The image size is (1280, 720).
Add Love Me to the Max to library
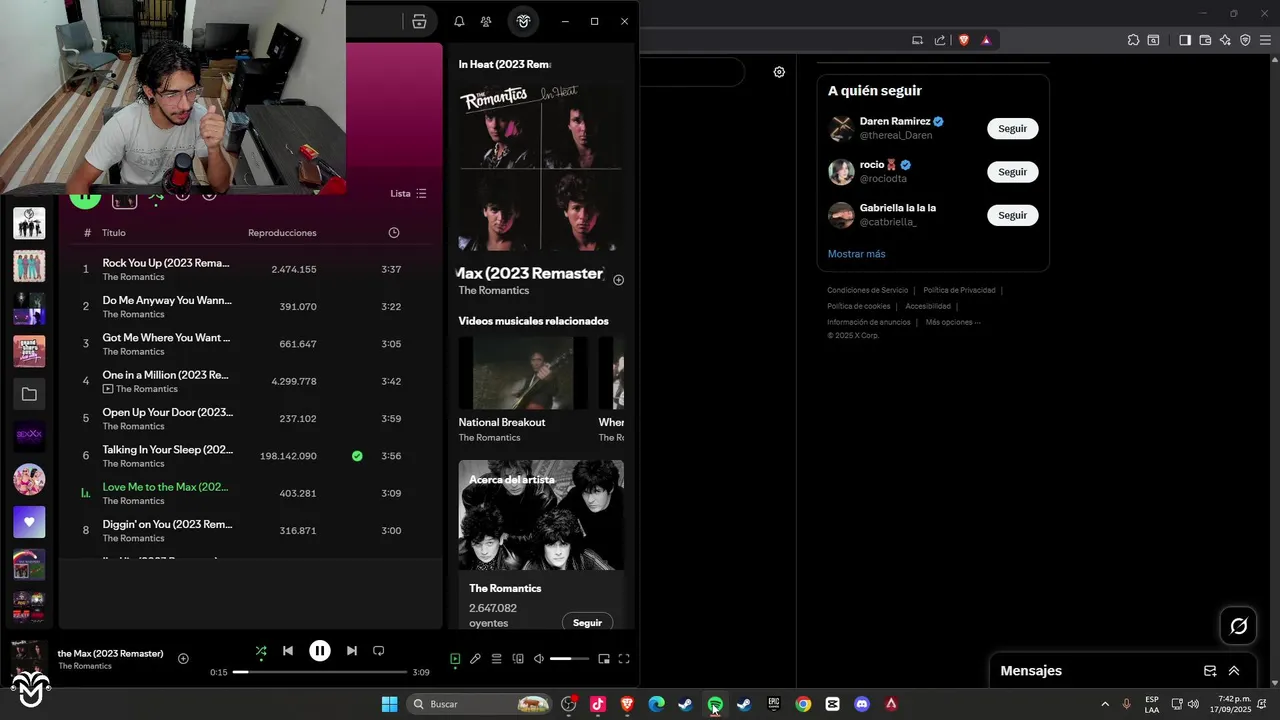[x=618, y=280]
